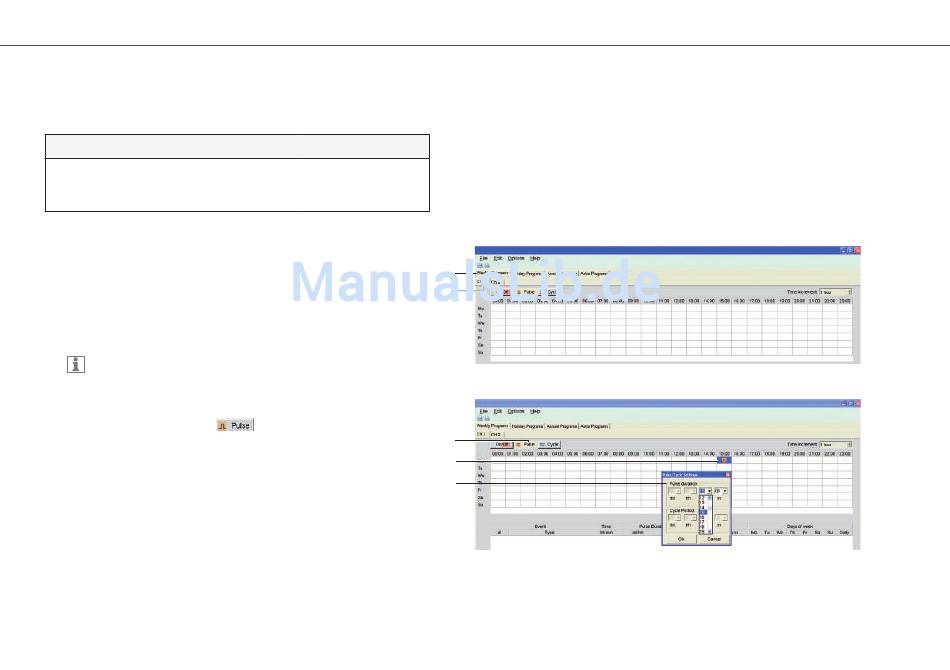The height and width of the screenshot is (670, 950).
Task: Click the Mo day row label in upper window
Action: click(x=481, y=308)
